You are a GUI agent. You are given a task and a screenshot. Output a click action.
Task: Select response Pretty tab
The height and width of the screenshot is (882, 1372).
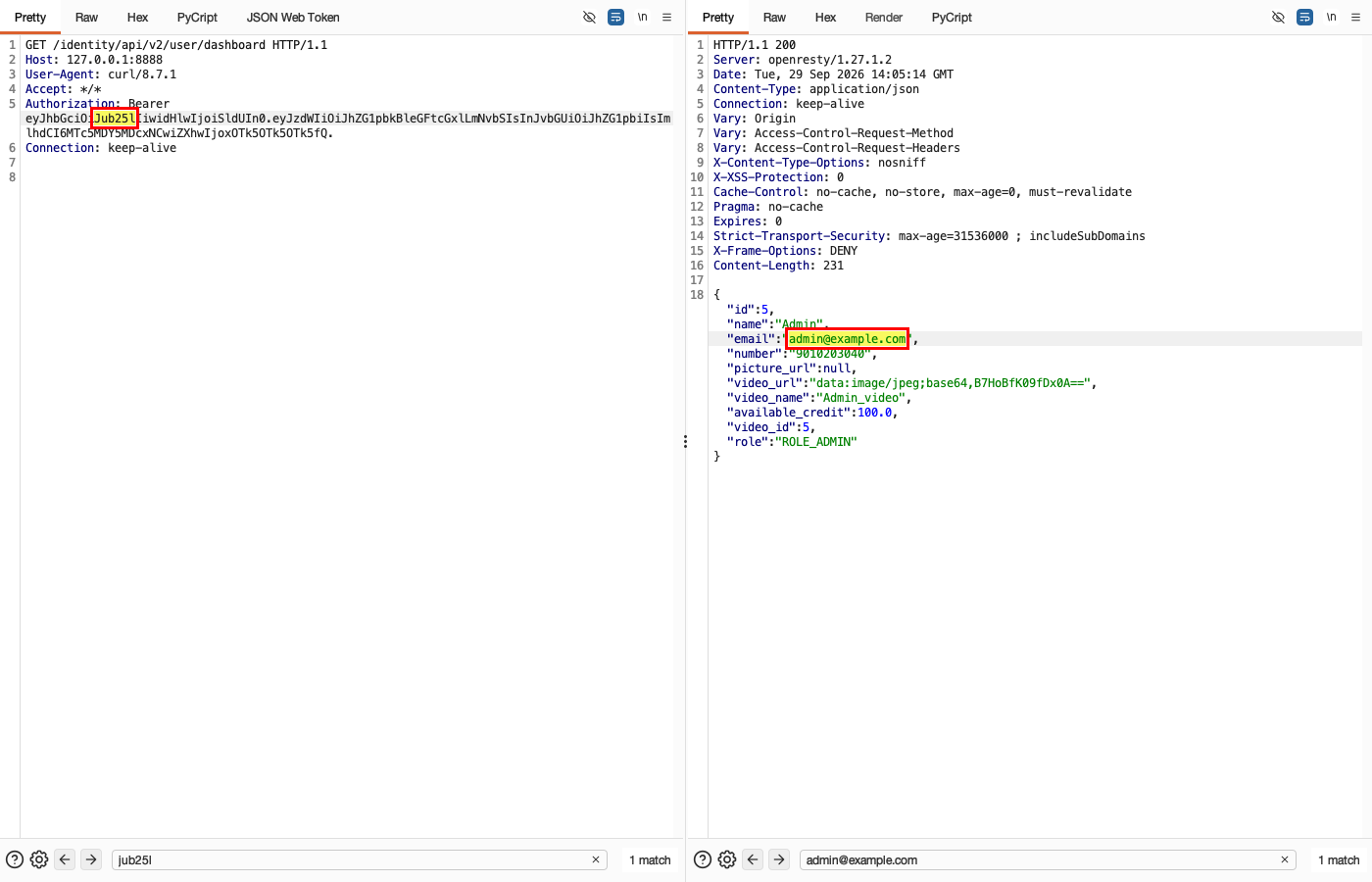pos(718,18)
